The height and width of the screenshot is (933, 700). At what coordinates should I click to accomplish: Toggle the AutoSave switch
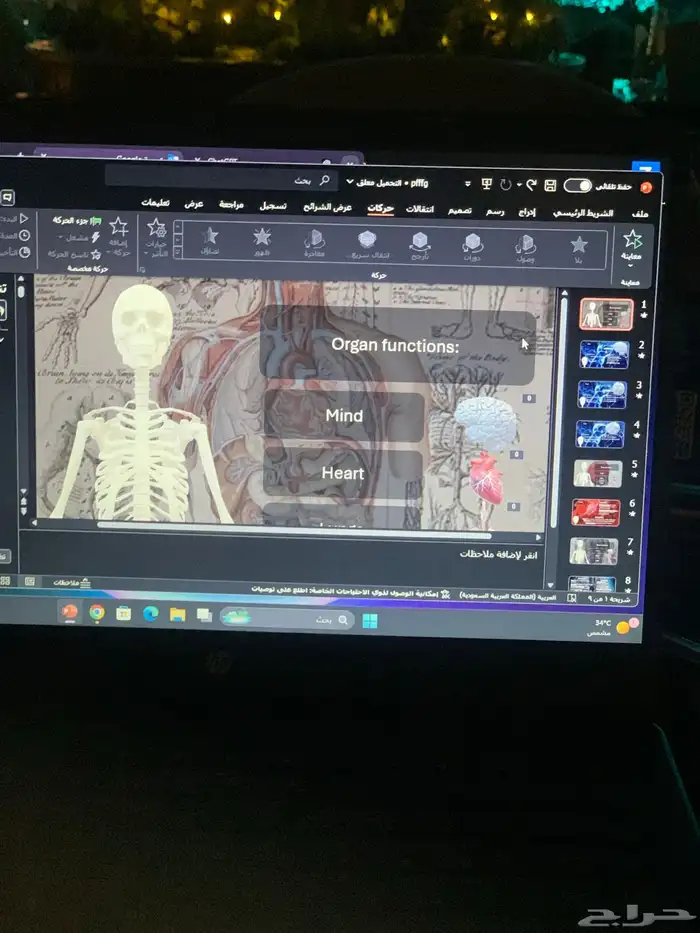tap(578, 186)
